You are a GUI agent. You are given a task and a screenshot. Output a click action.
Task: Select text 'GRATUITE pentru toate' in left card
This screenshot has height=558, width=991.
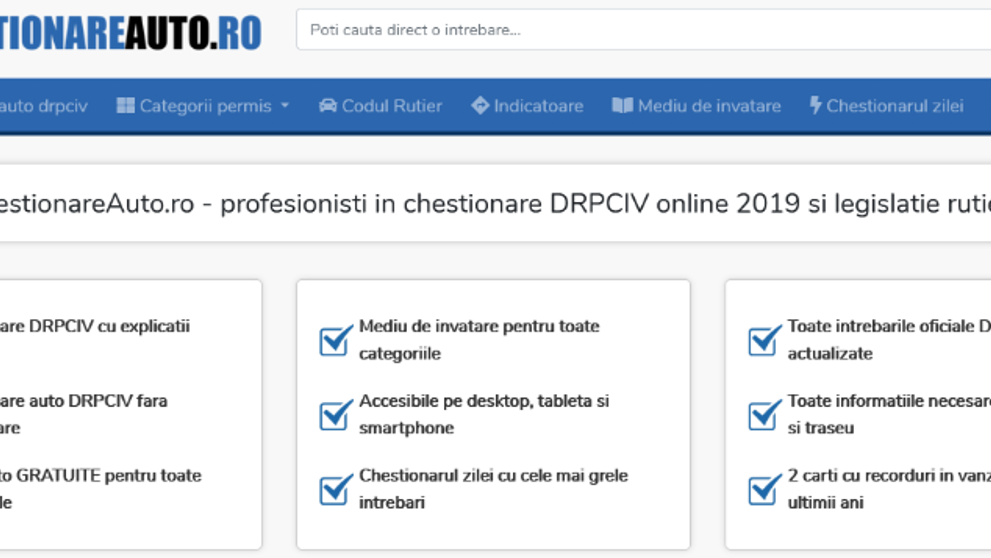[x=109, y=475]
